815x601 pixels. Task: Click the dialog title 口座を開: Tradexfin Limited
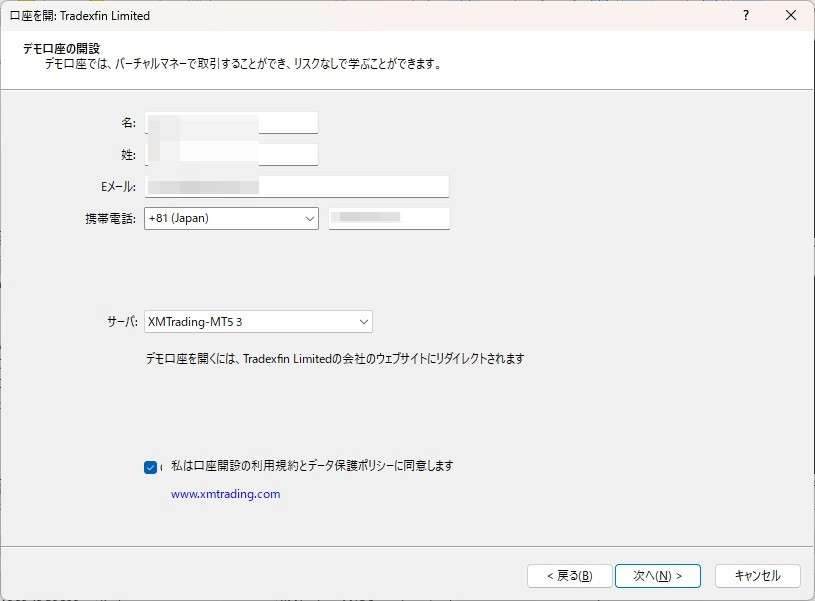(80, 16)
